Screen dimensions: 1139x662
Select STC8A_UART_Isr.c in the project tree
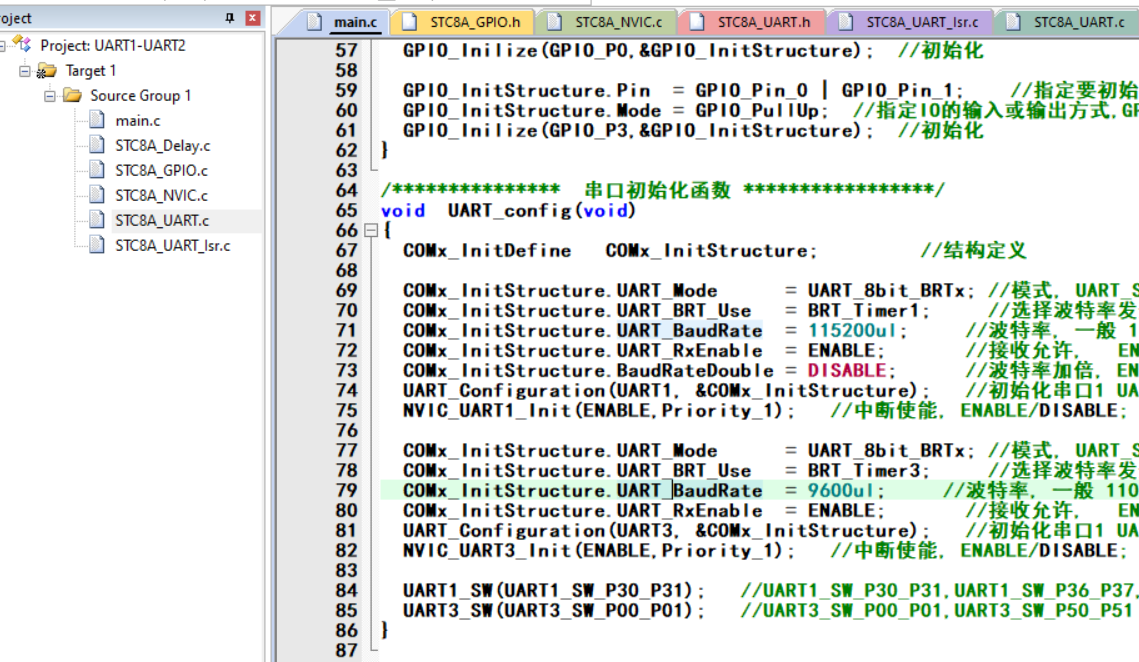click(x=172, y=246)
